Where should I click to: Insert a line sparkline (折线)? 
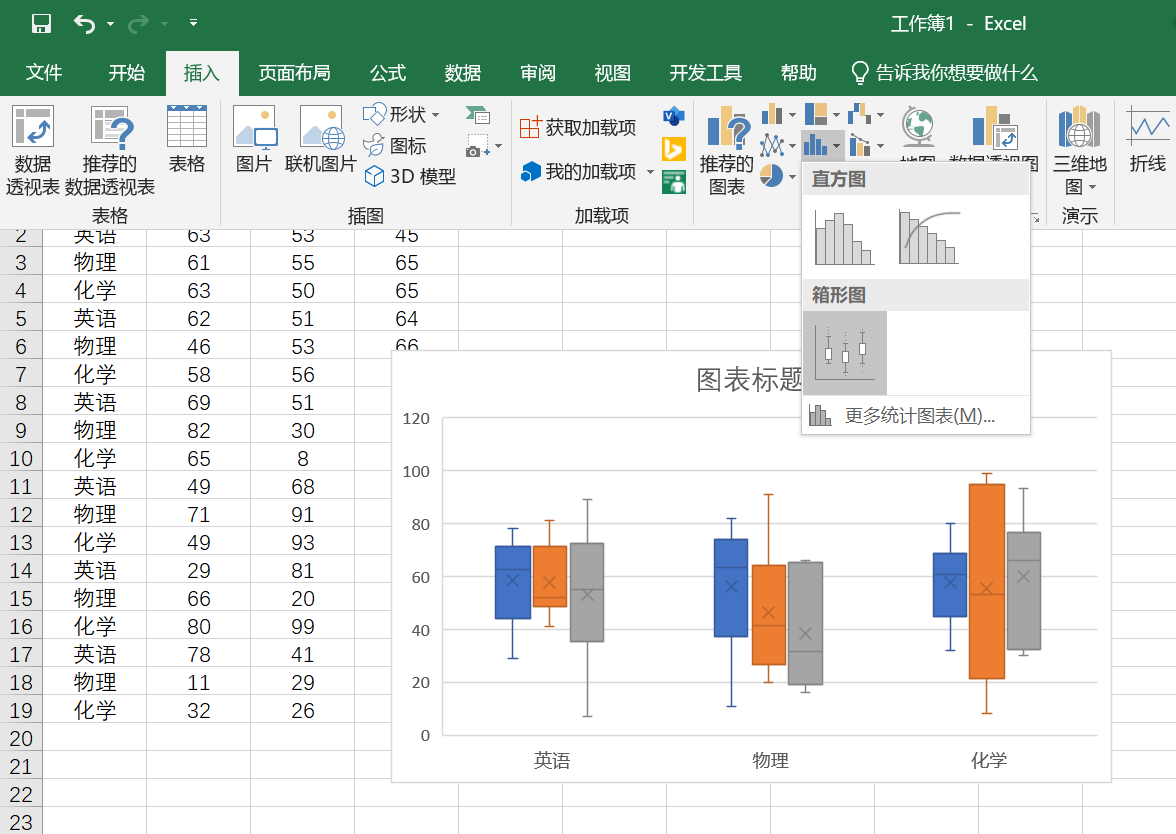1148,140
